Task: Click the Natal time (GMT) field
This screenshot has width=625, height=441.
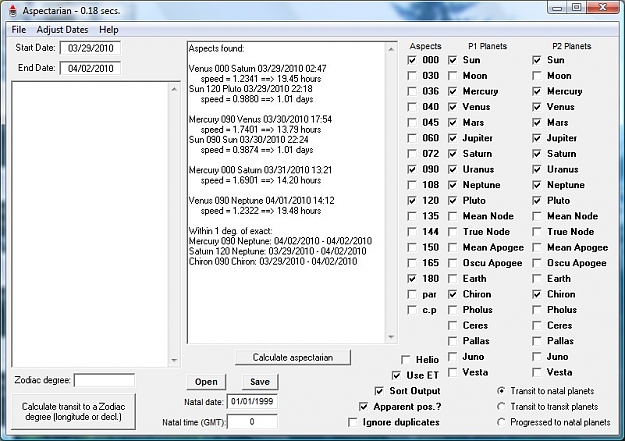Action: pos(252,421)
